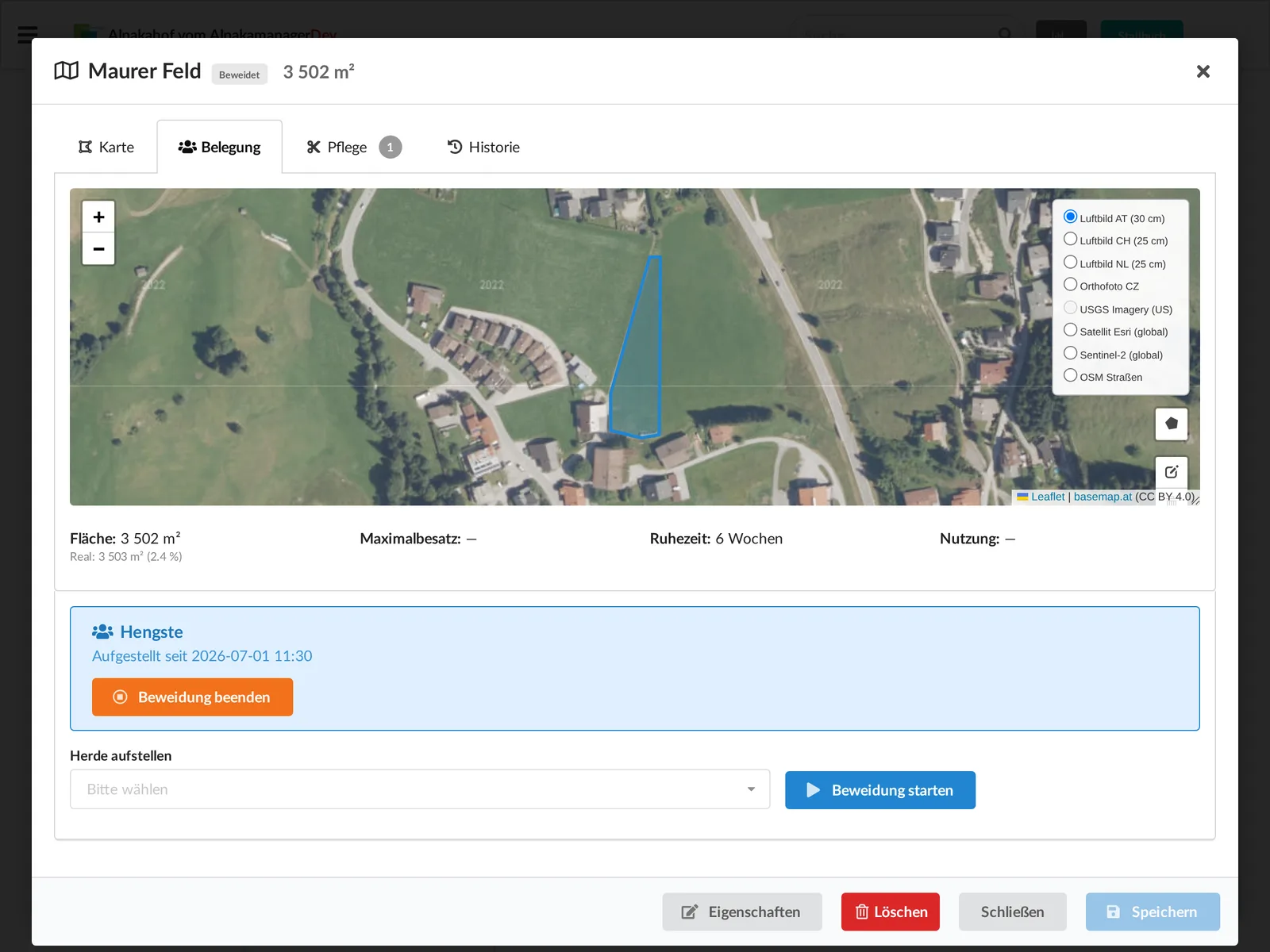Switch to the Karte tab
This screenshot has width=1270, height=952.
(x=106, y=147)
